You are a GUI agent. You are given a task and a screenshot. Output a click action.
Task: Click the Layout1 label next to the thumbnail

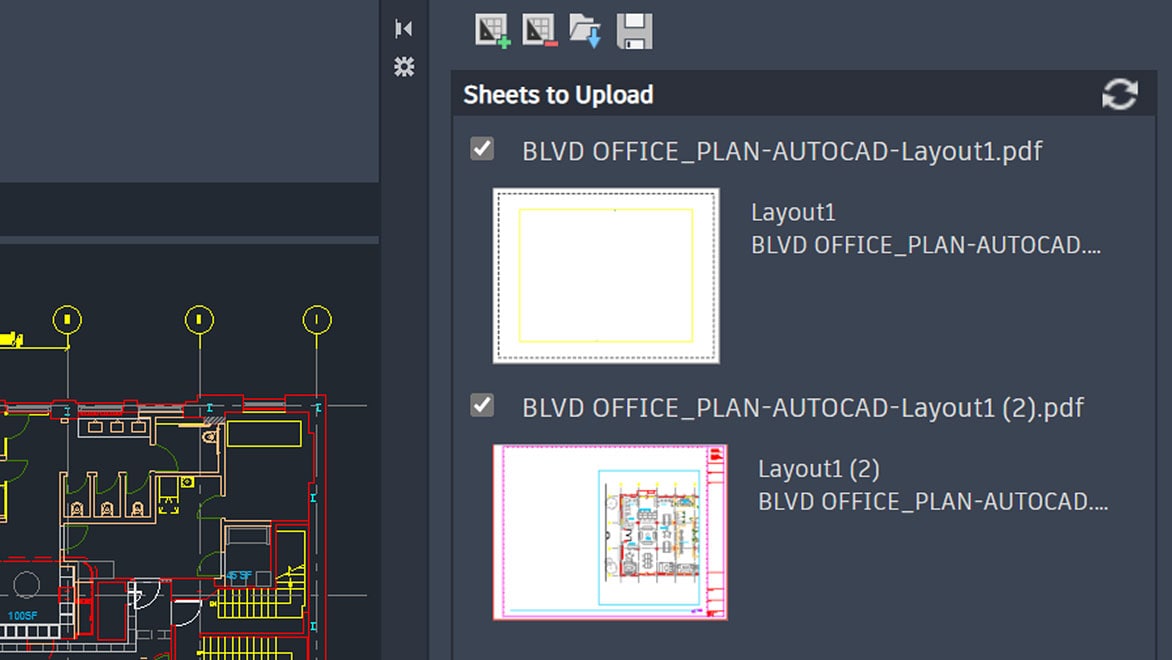793,211
